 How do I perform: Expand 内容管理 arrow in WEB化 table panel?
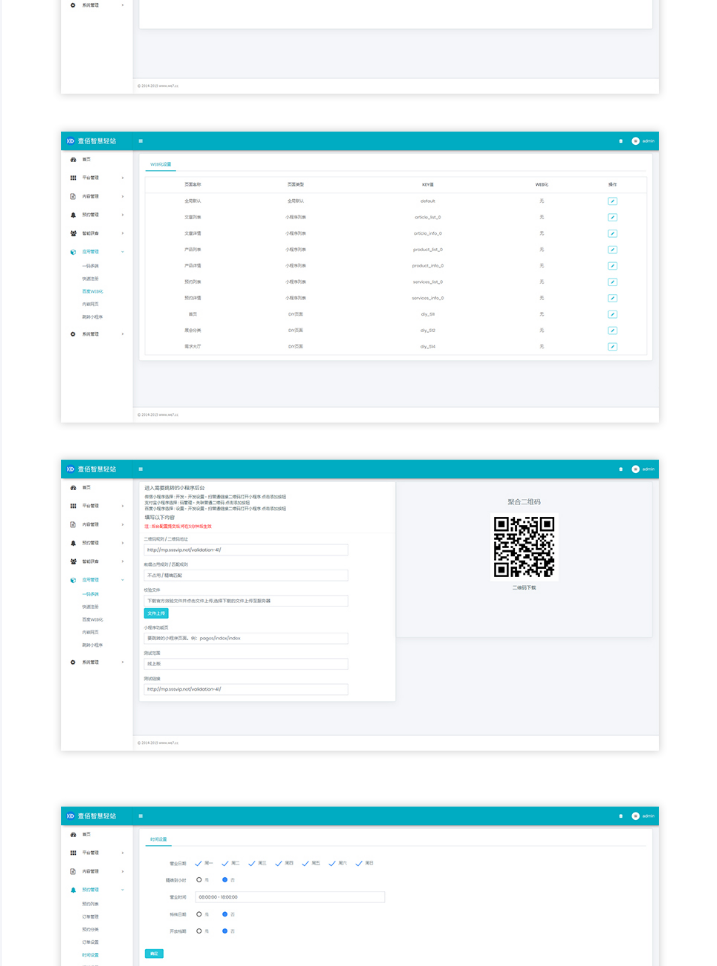pos(123,197)
